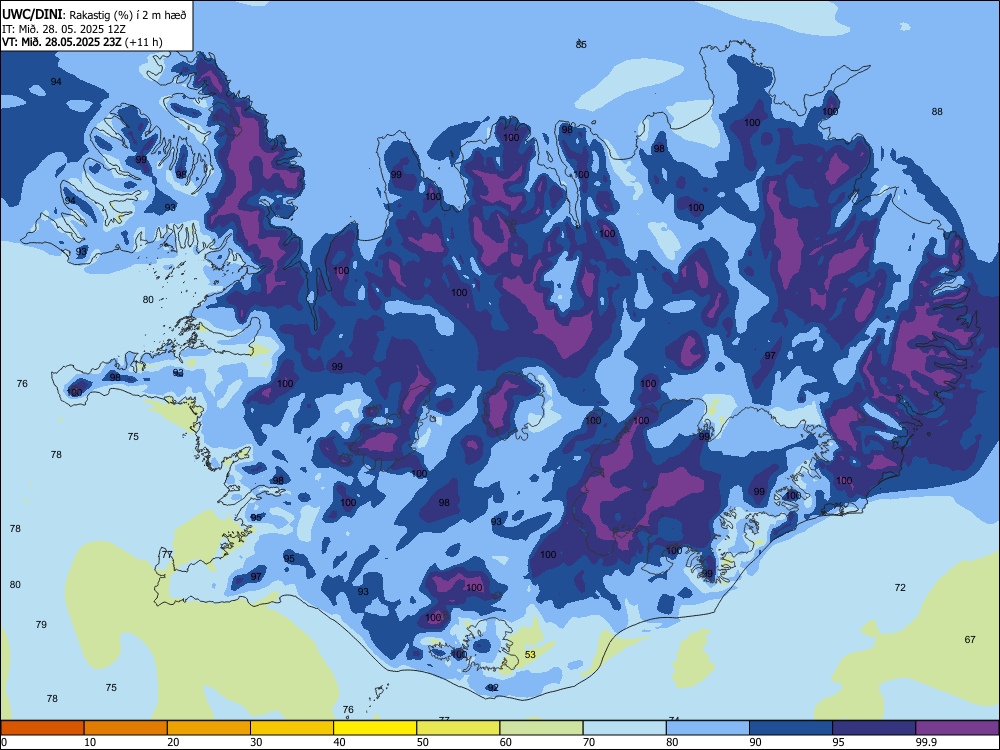Select the golden 30–40 legend swatch
Viewport: 1000px width, 750px height.
292,728
